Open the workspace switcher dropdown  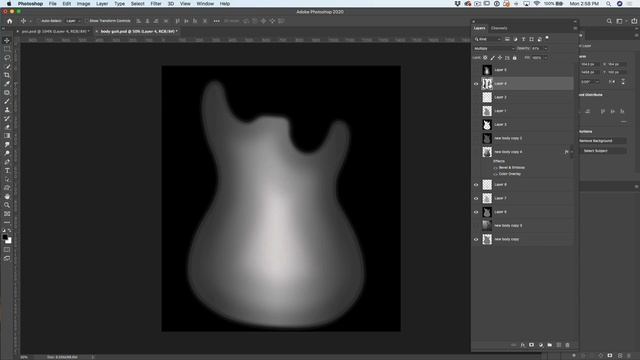tap(621, 21)
